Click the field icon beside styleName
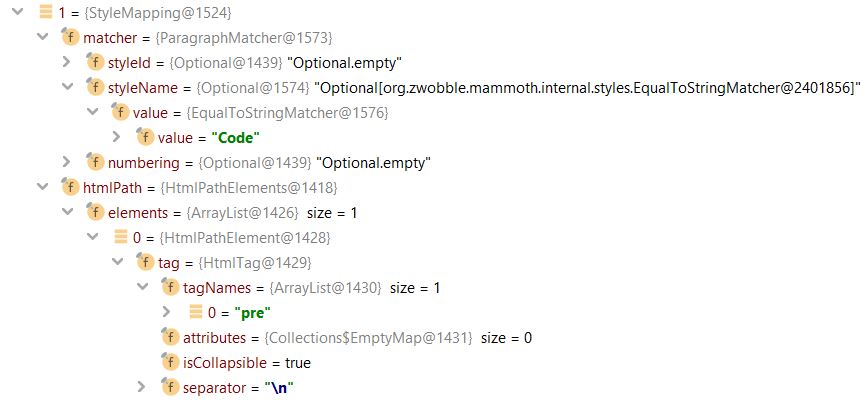867x400 pixels. click(x=95, y=87)
